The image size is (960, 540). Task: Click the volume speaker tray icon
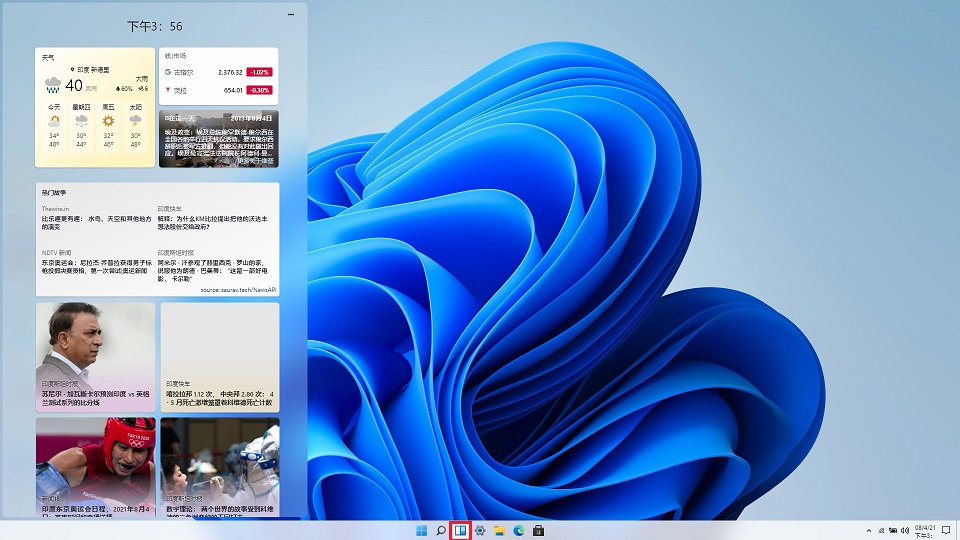point(905,531)
